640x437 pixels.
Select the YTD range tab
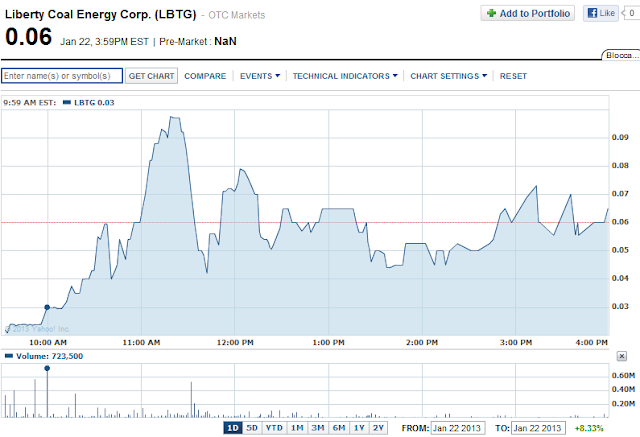point(274,428)
